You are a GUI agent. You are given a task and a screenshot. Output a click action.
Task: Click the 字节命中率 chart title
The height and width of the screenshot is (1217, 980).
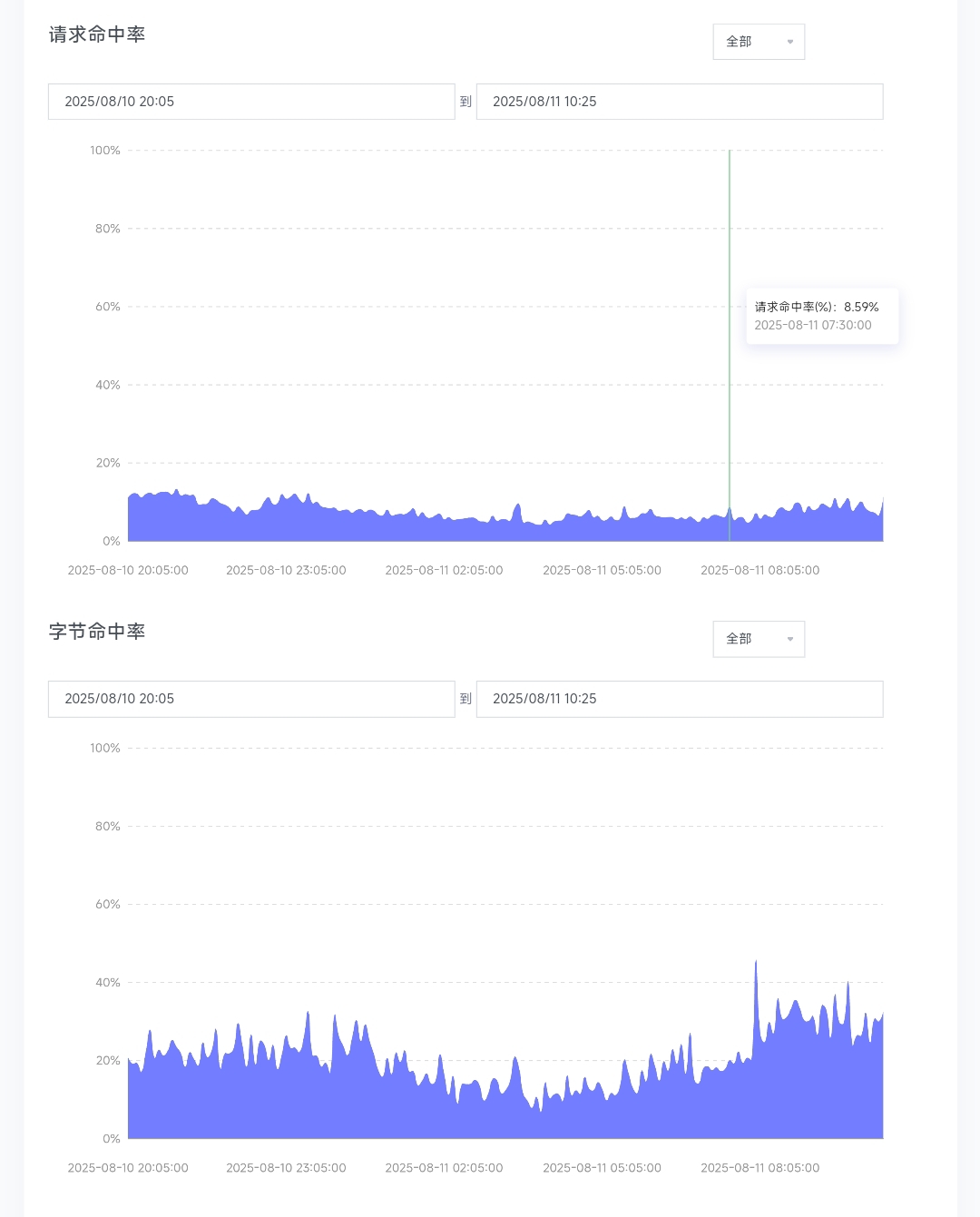(97, 632)
